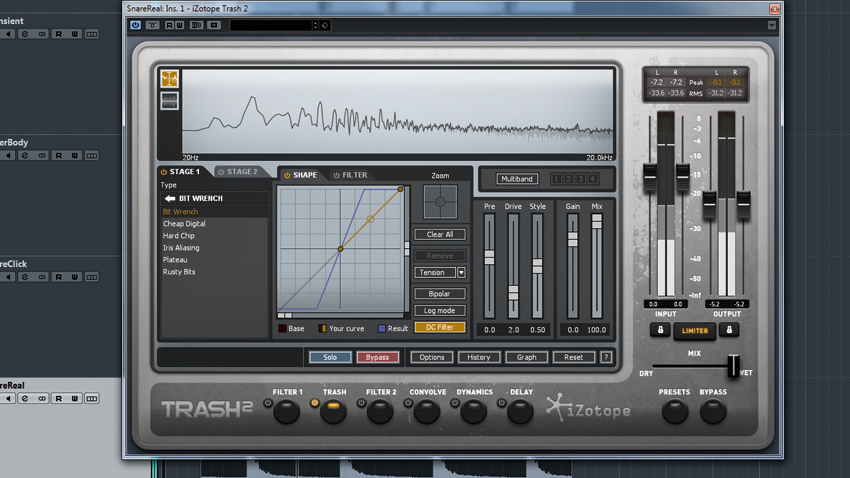
Task: Open help with the question mark button
Action: point(606,357)
